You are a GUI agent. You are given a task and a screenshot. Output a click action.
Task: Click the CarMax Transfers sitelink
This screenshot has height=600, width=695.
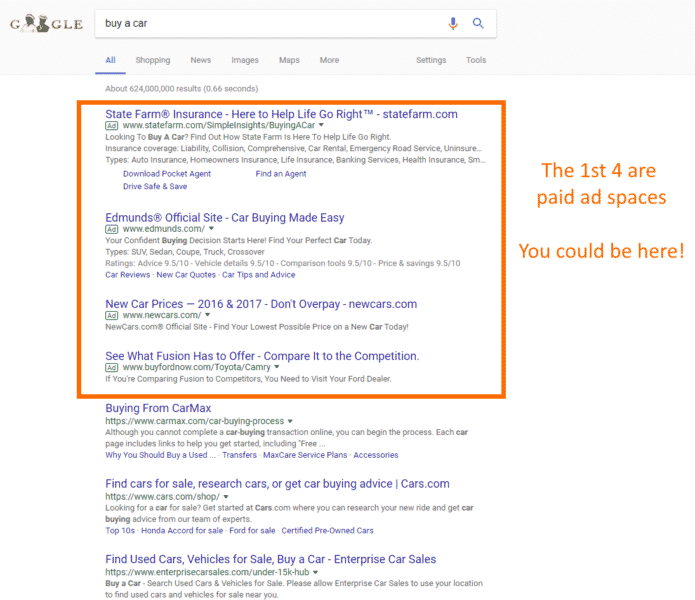tap(239, 455)
